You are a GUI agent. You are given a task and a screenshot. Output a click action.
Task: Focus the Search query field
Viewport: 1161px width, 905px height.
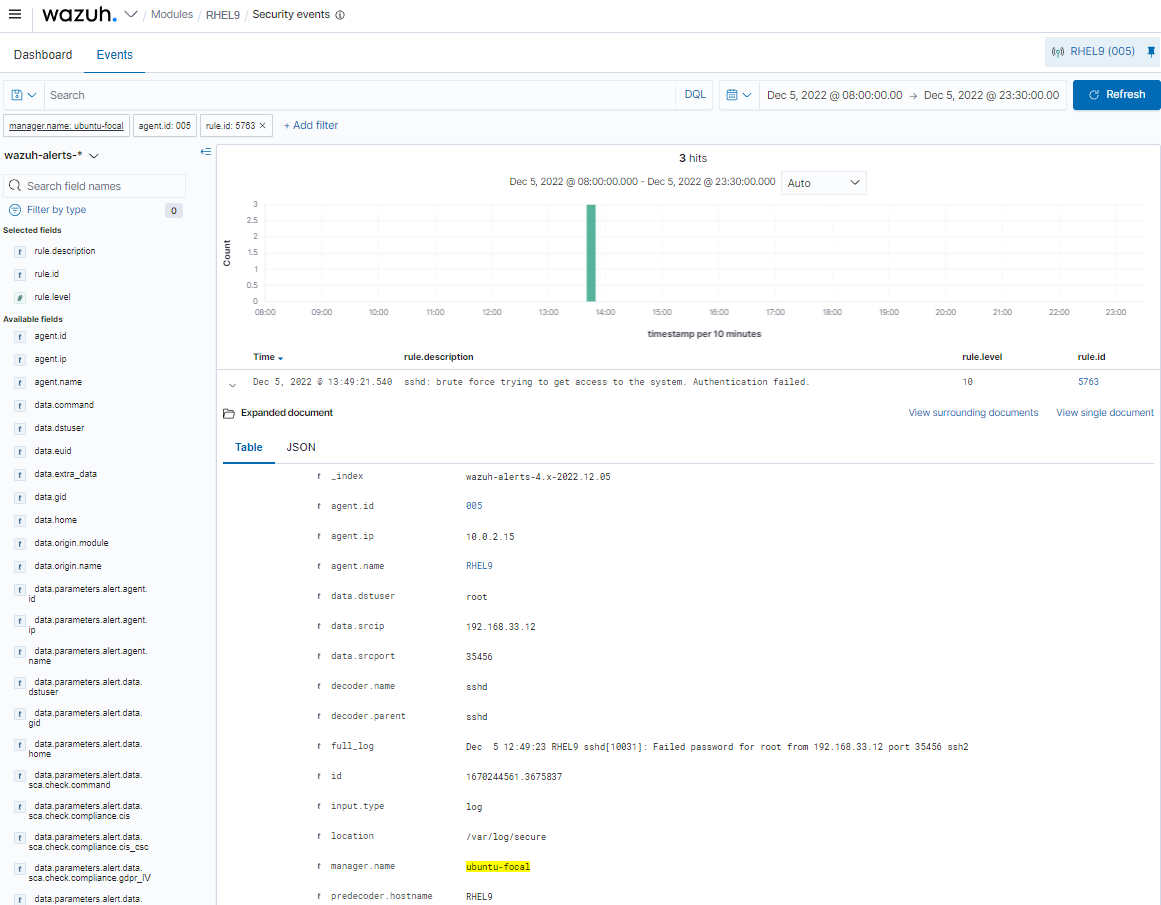tap(359, 95)
